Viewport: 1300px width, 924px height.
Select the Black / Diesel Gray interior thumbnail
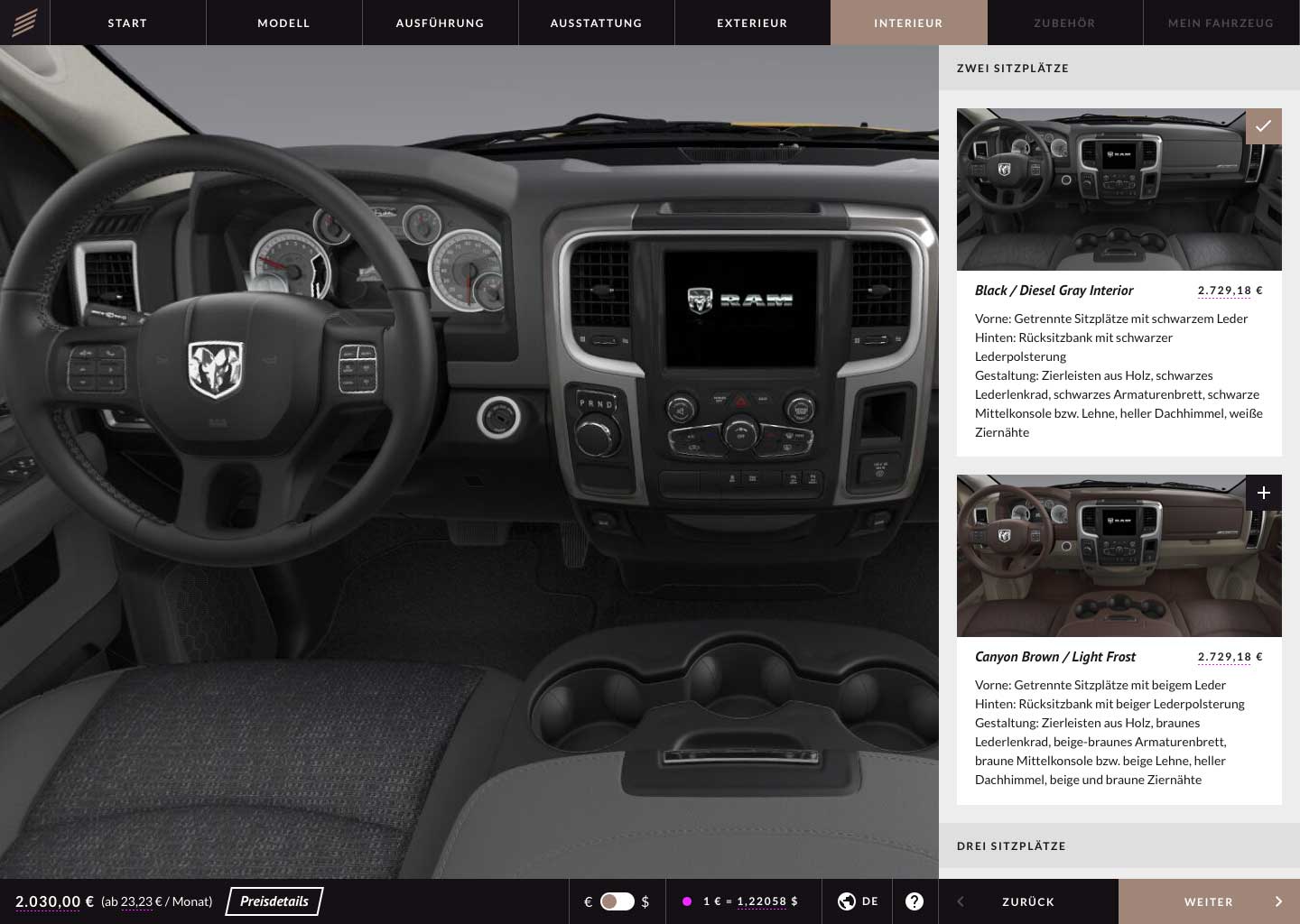tap(1119, 189)
